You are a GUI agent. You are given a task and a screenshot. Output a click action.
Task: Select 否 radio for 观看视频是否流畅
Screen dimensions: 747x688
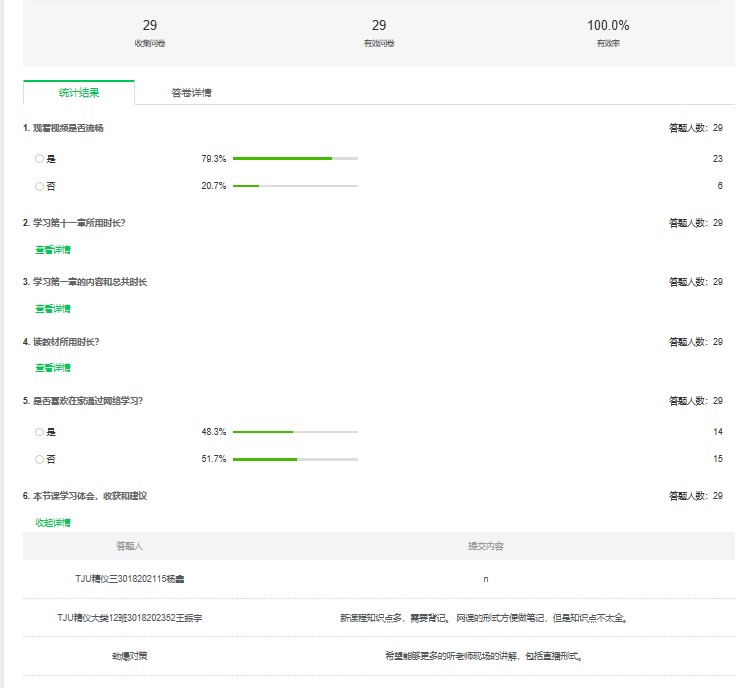click(40, 186)
